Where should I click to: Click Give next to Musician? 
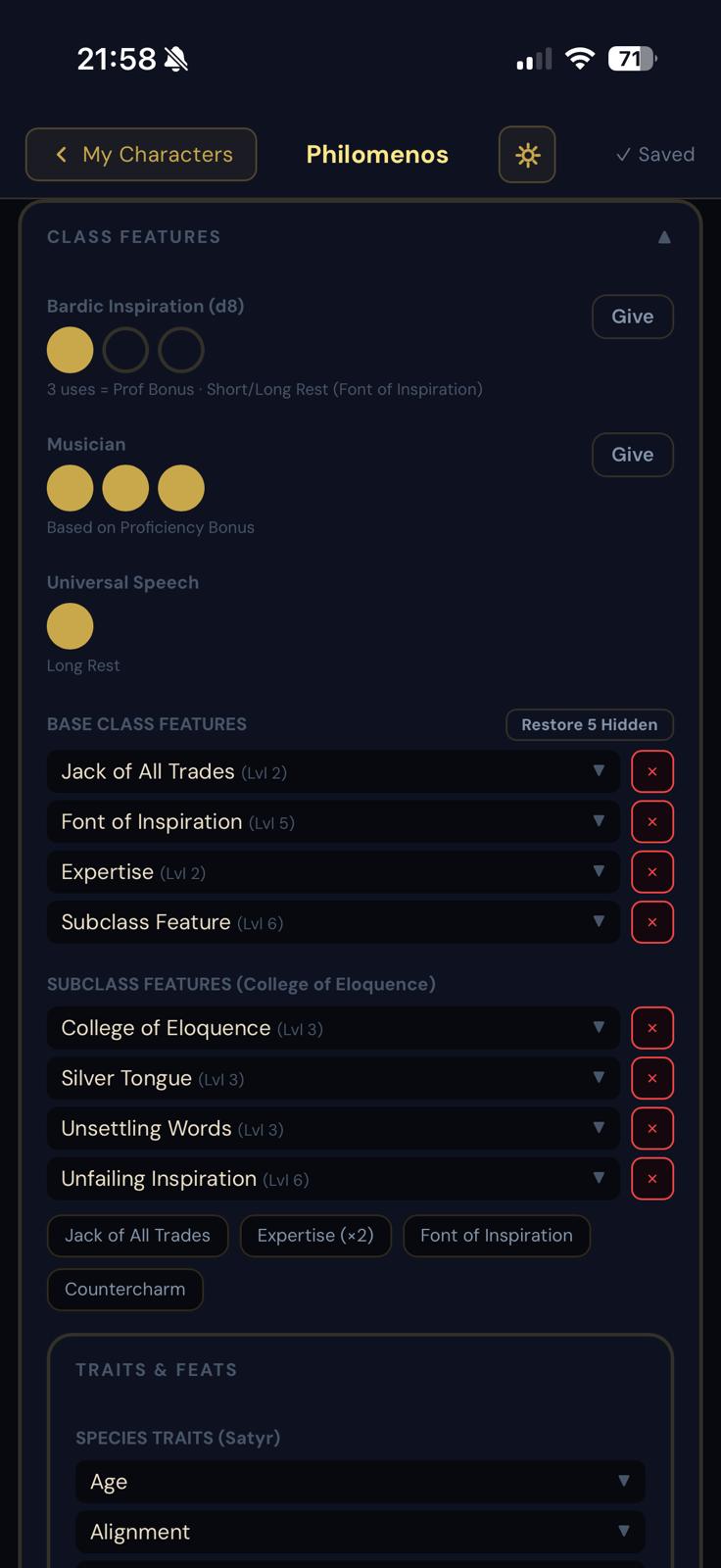pos(632,454)
